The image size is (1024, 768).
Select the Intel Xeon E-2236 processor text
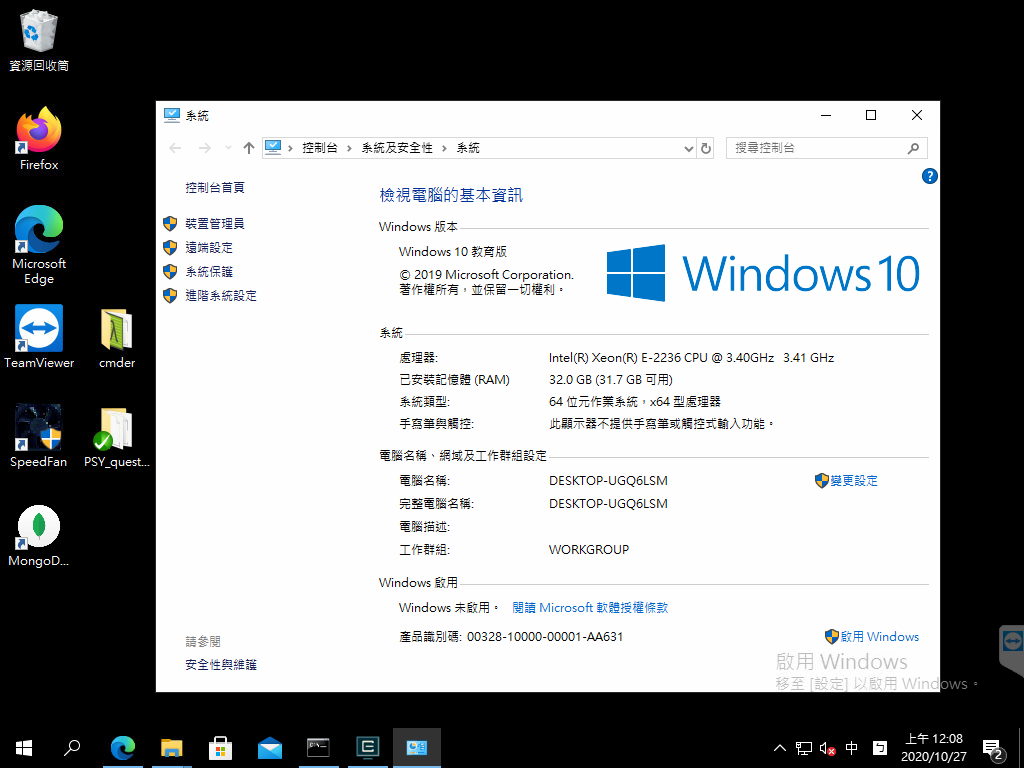691,358
